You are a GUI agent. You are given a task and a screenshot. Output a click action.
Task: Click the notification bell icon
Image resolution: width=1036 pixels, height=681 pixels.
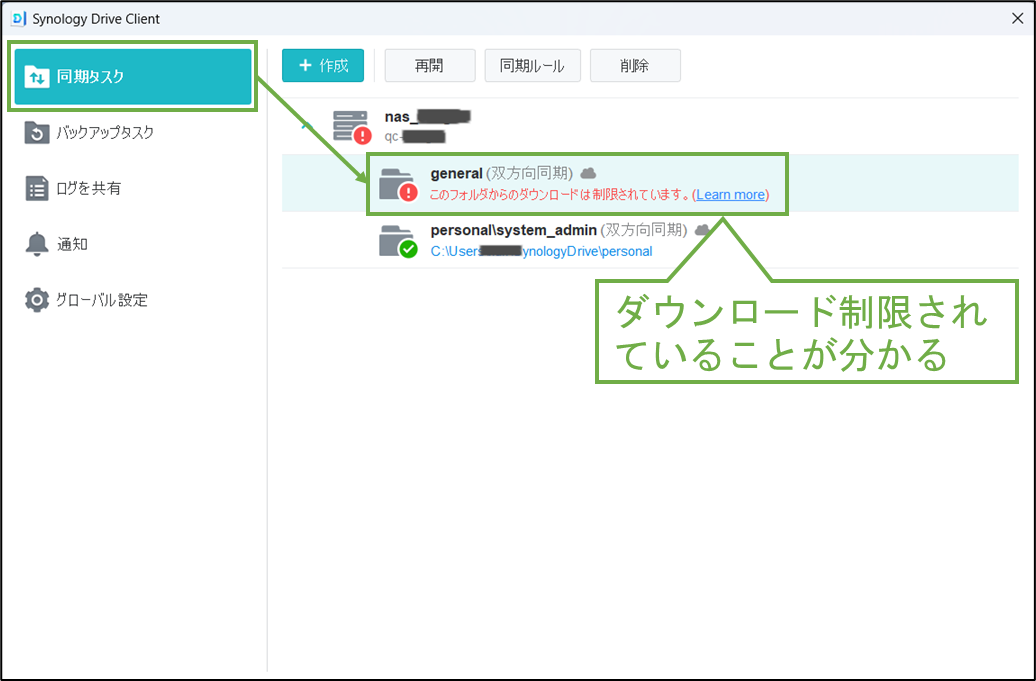pyautogui.click(x=36, y=244)
